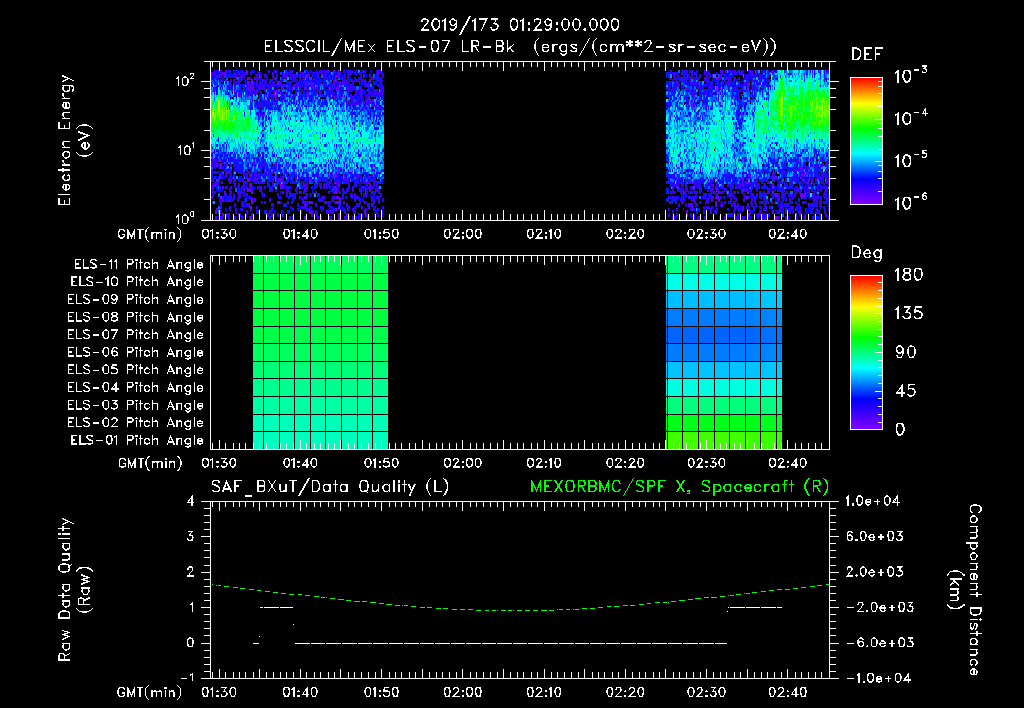Click the left electron energy spectrogram region
The height and width of the screenshot is (708, 1024).
297,144
